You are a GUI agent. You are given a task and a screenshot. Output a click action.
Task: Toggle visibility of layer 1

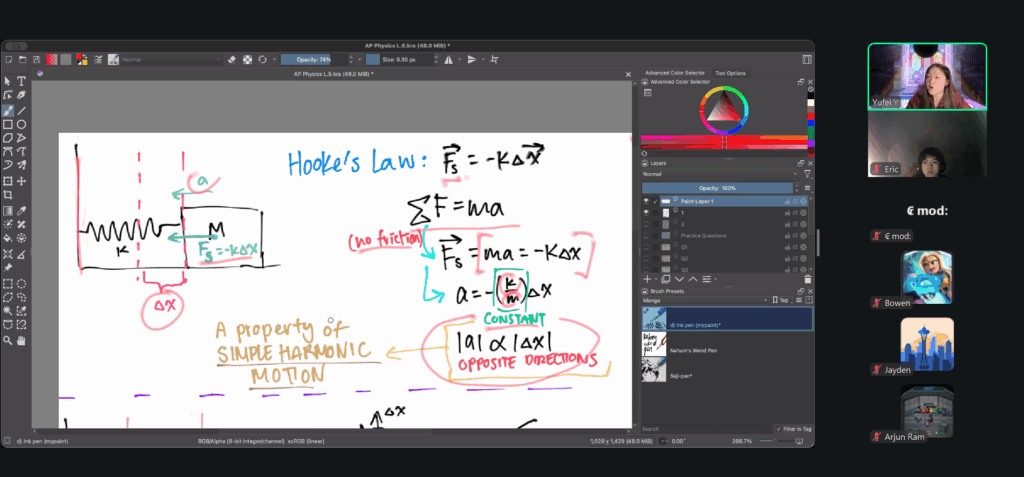pyautogui.click(x=646, y=213)
